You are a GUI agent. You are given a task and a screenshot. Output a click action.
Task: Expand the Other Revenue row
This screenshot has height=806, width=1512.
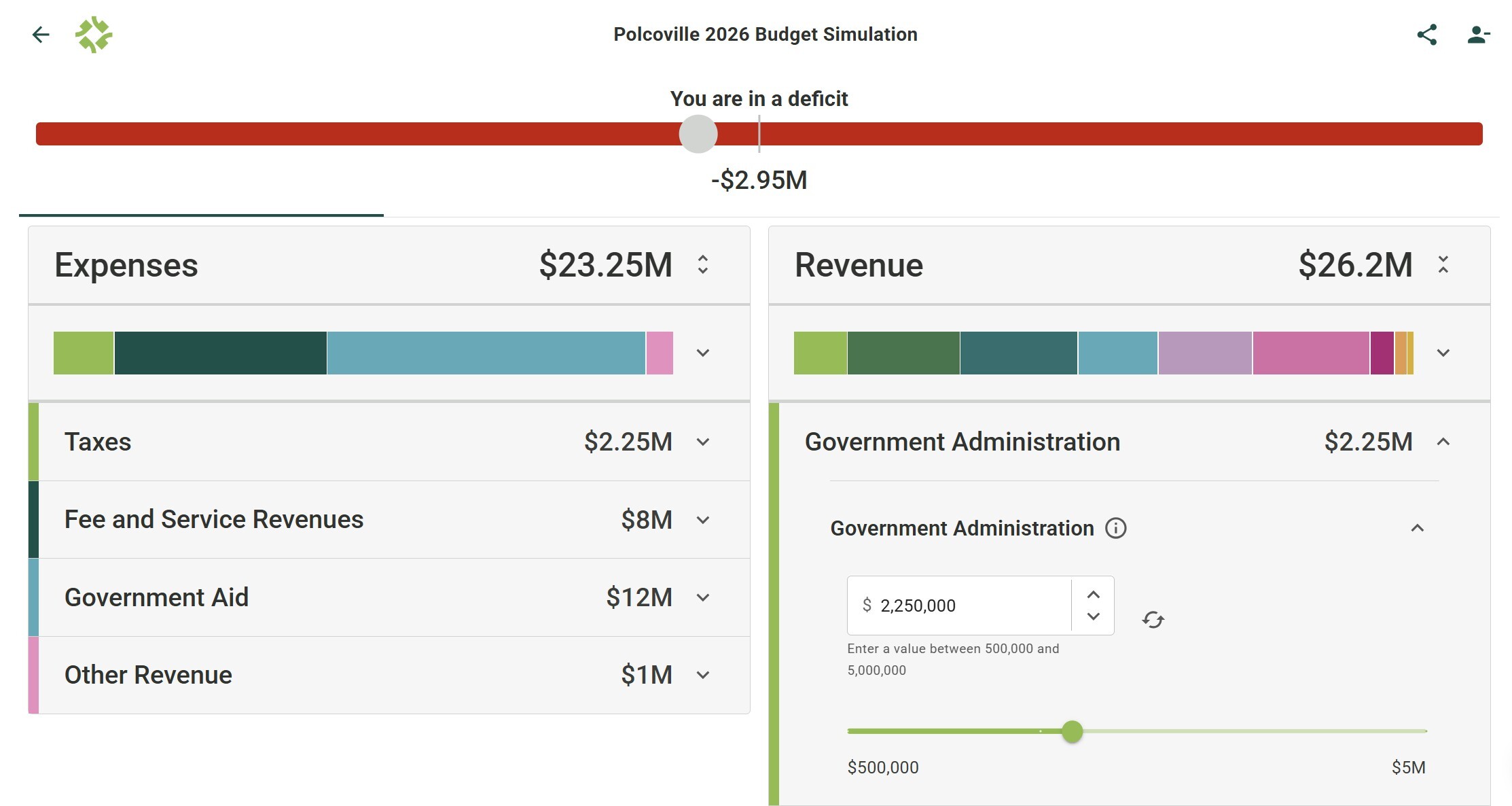click(703, 675)
